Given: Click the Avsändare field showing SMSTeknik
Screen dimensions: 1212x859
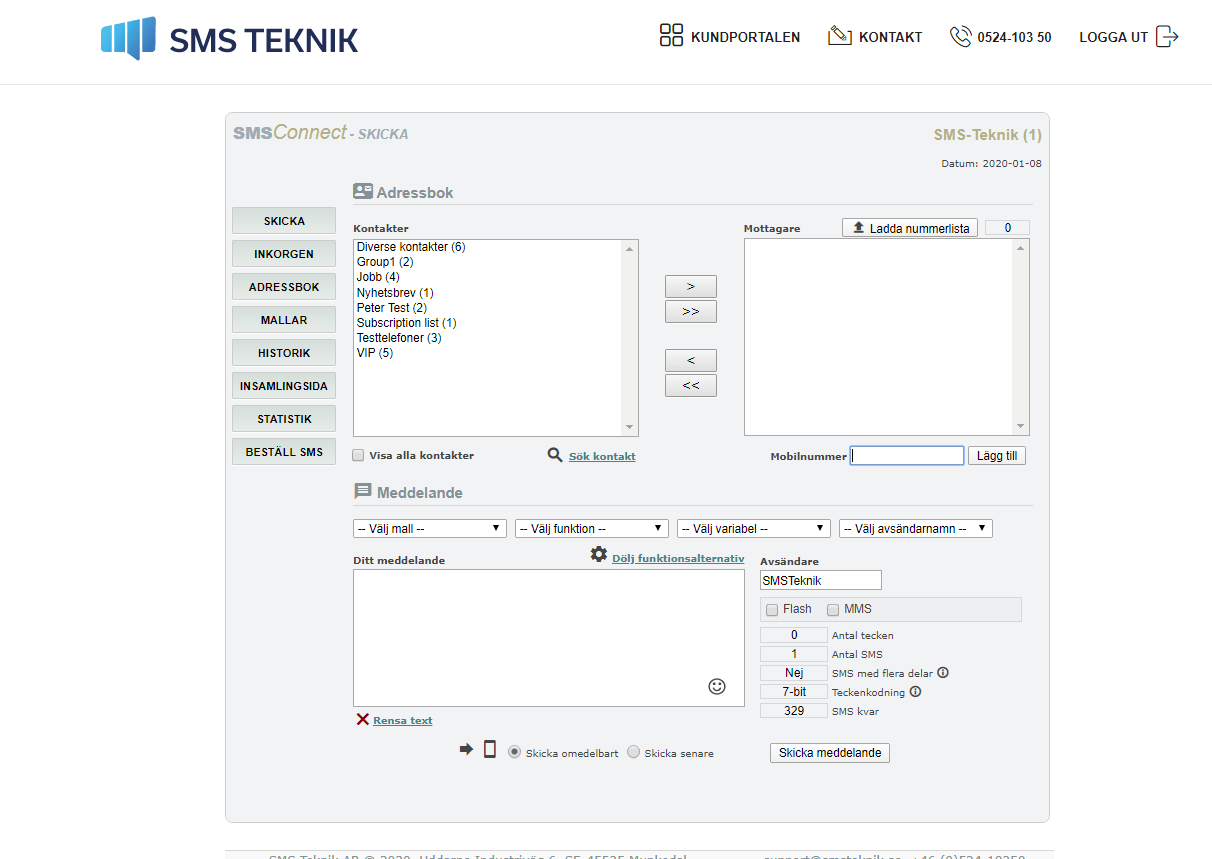Looking at the screenshot, I should [x=821, y=580].
